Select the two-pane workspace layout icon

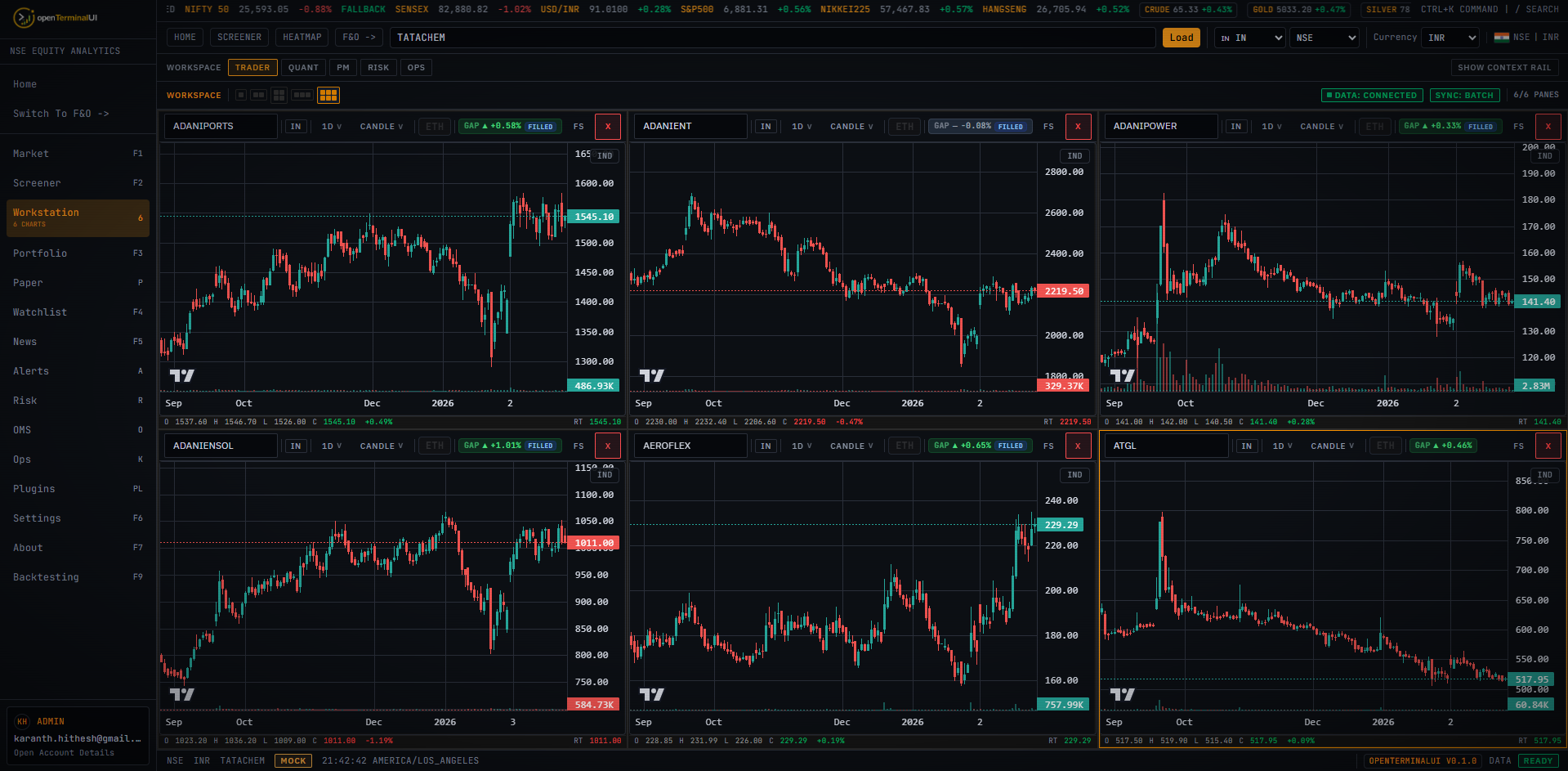(258, 95)
